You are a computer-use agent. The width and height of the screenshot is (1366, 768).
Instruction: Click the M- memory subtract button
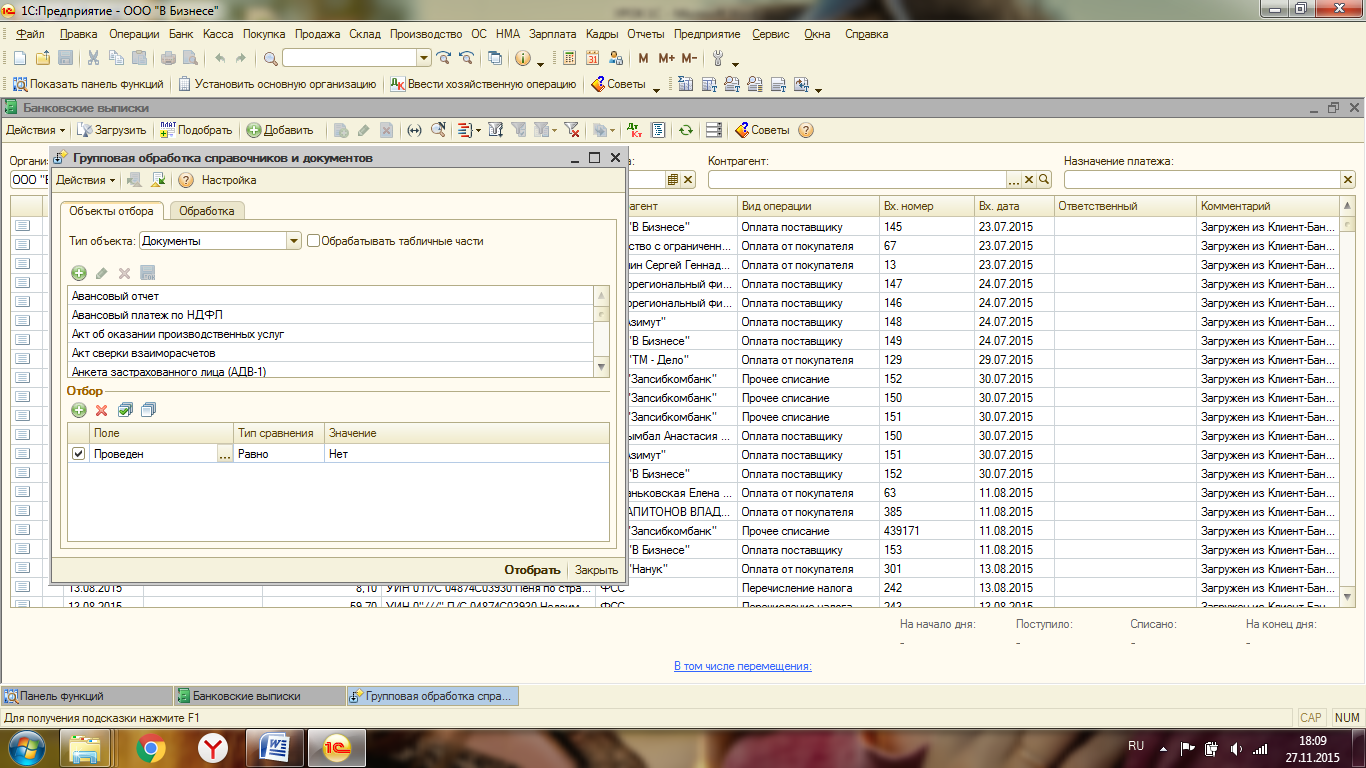(689, 58)
